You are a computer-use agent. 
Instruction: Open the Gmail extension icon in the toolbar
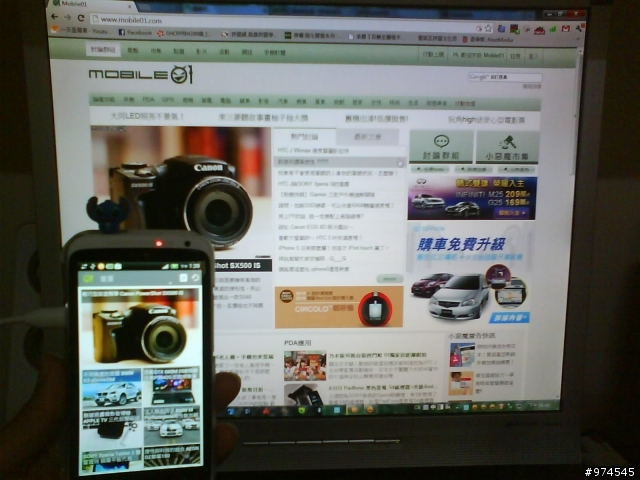pos(565,29)
